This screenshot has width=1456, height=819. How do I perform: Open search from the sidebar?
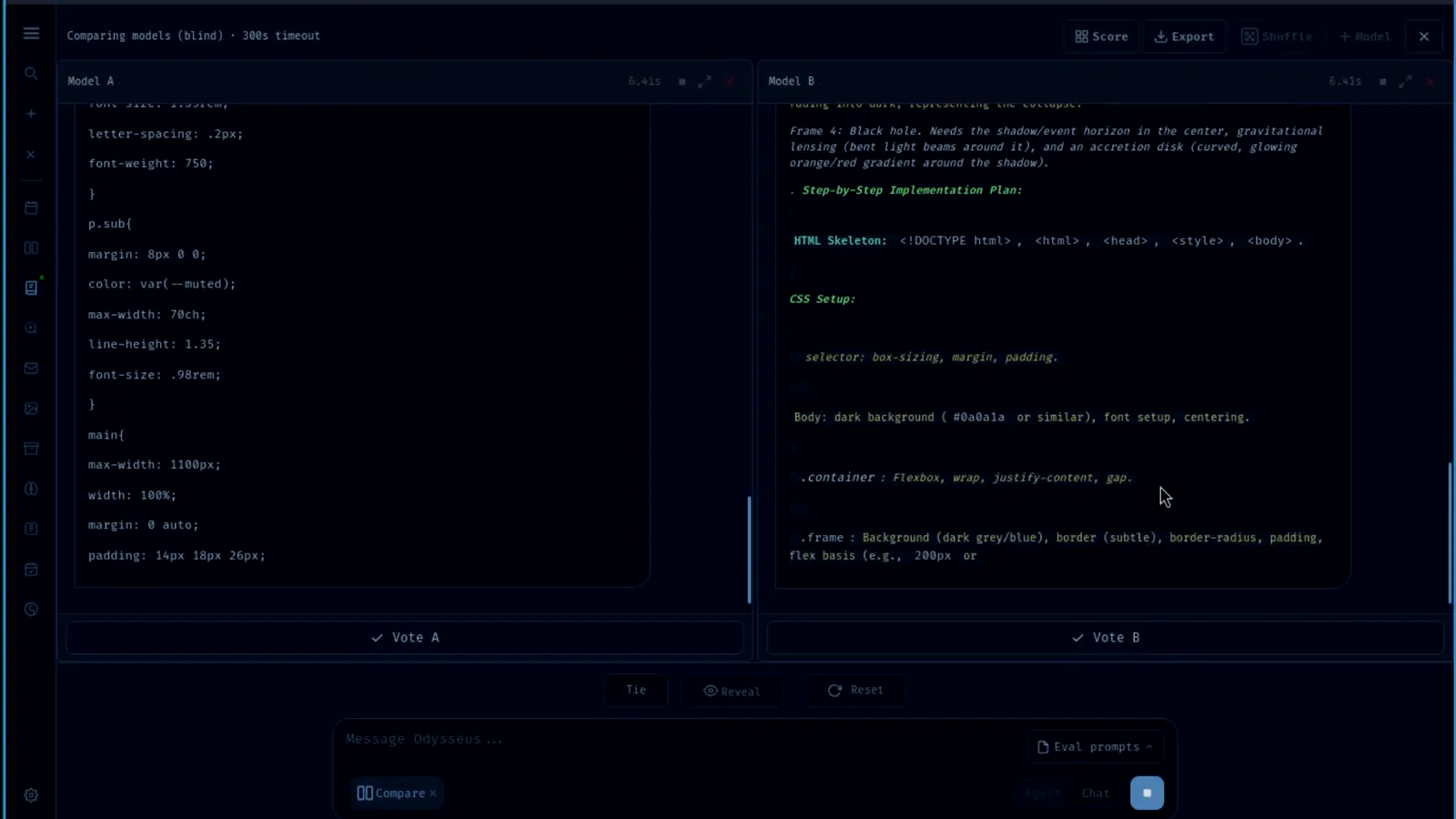pyautogui.click(x=31, y=74)
